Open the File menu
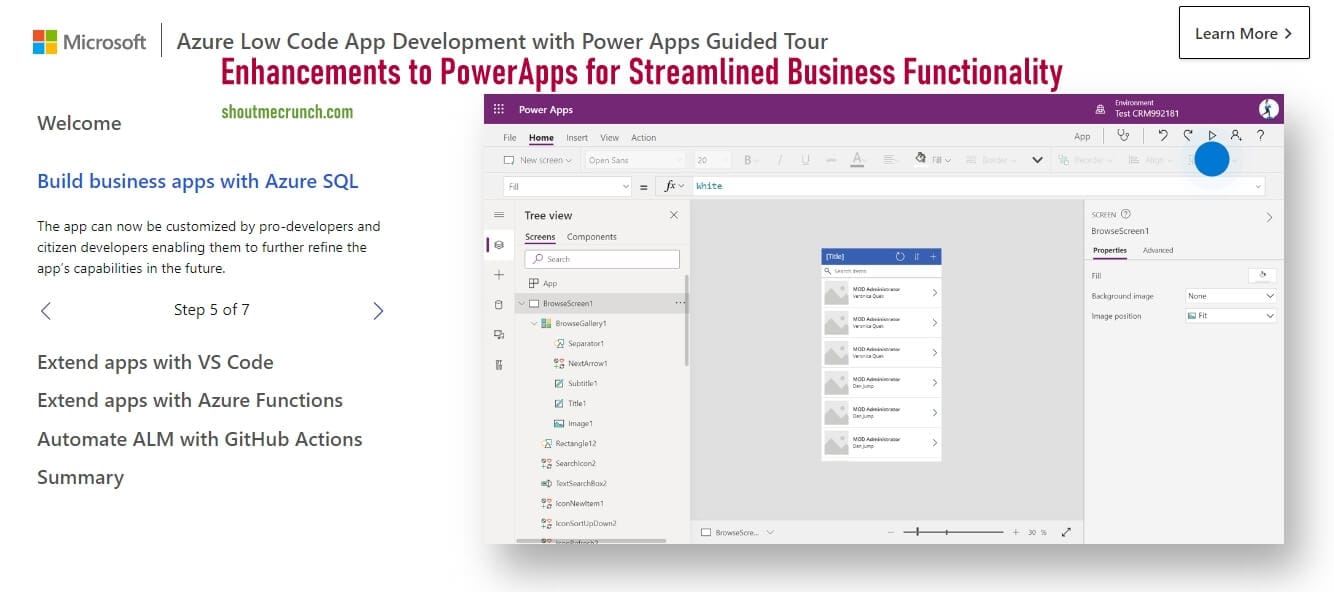Screen dimensions: 1334x592 [x=510, y=138]
